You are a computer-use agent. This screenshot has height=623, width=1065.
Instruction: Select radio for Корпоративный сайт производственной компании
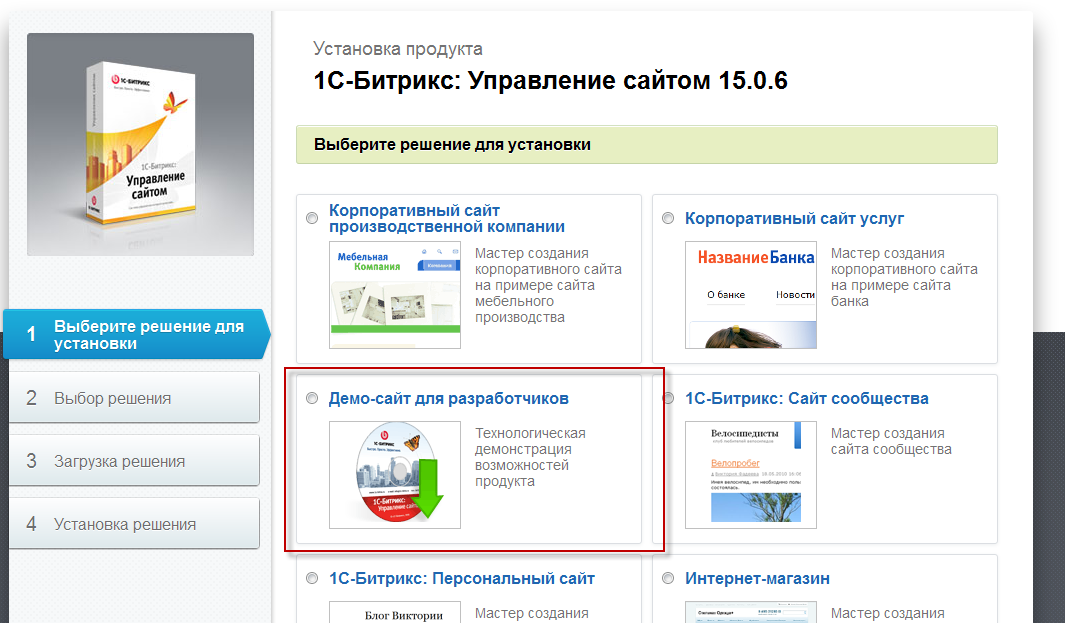point(312,218)
